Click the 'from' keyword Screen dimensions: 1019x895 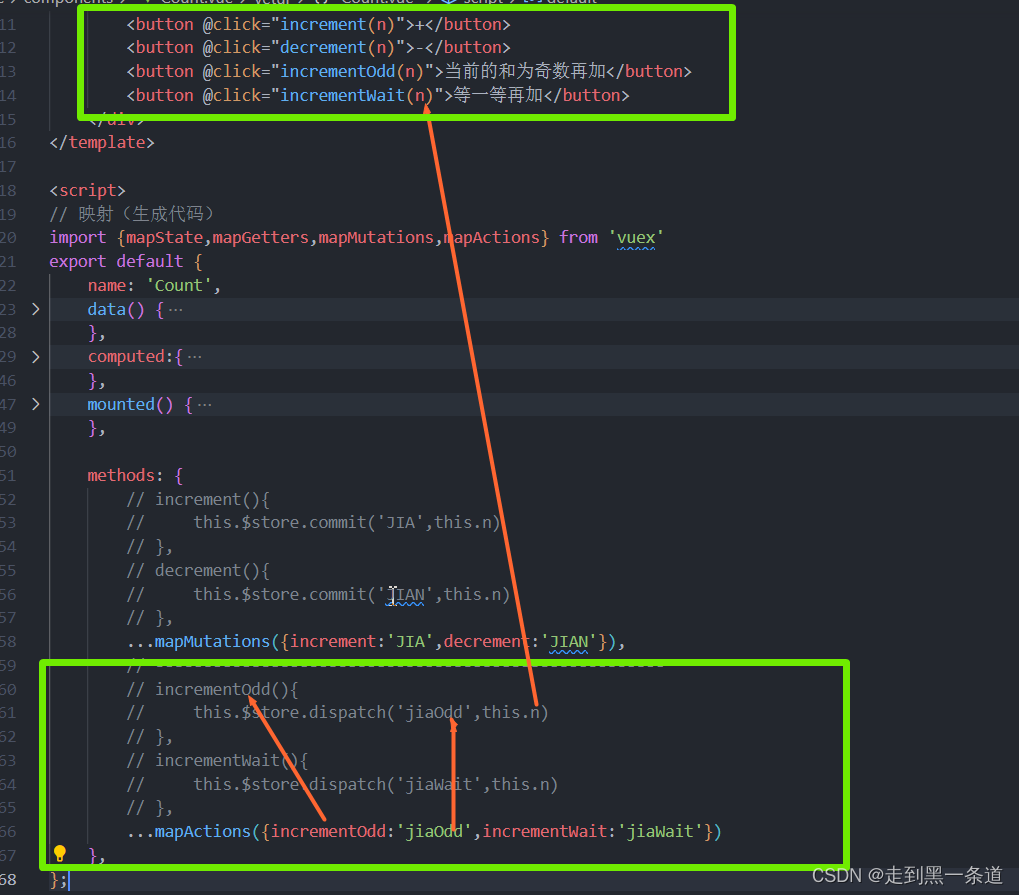click(x=578, y=238)
